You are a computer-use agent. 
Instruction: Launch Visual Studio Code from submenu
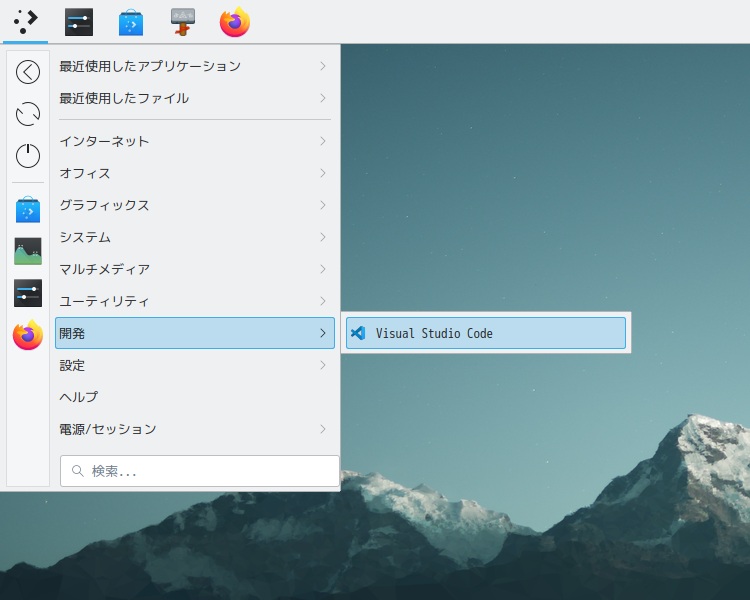click(485, 333)
